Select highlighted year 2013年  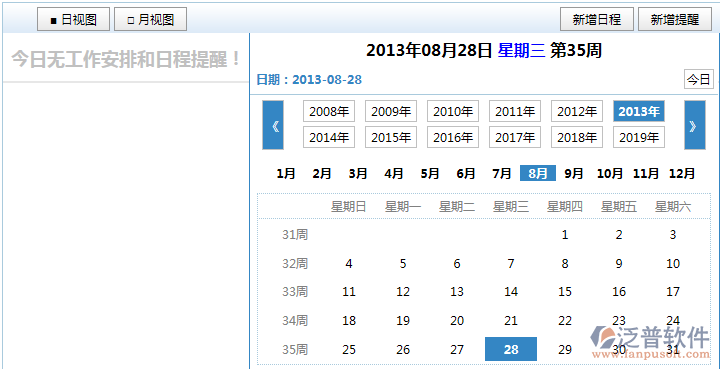(x=639, y=111)
